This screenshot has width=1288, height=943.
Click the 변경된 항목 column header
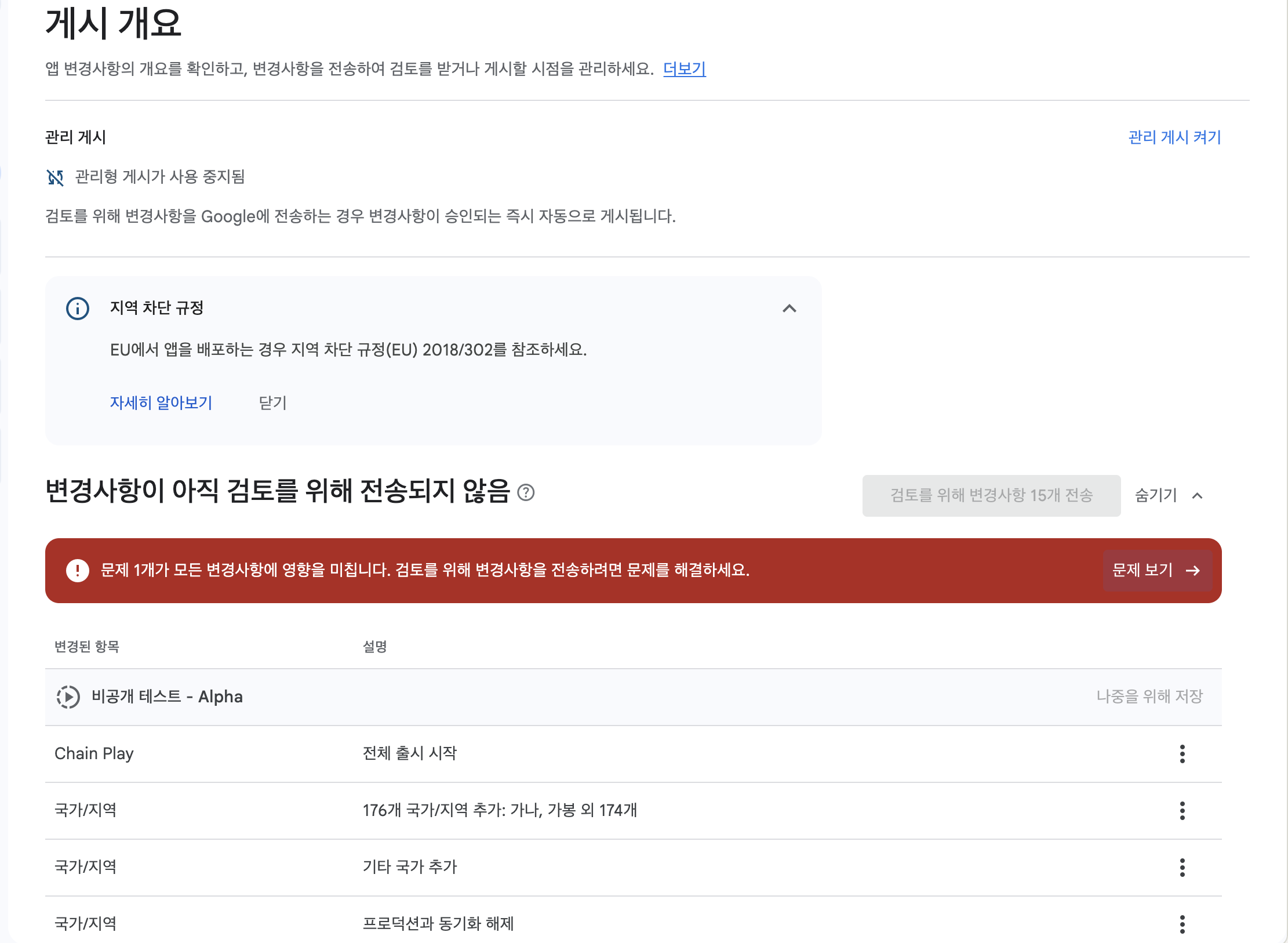click(x=87, y=647)
